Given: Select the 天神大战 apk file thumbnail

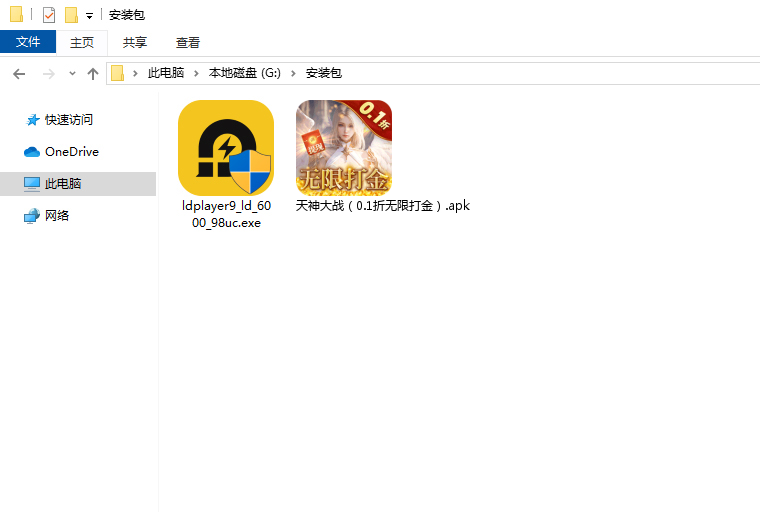Looking at the screenshot, I should pyautogui.click(x=343, y=147).
